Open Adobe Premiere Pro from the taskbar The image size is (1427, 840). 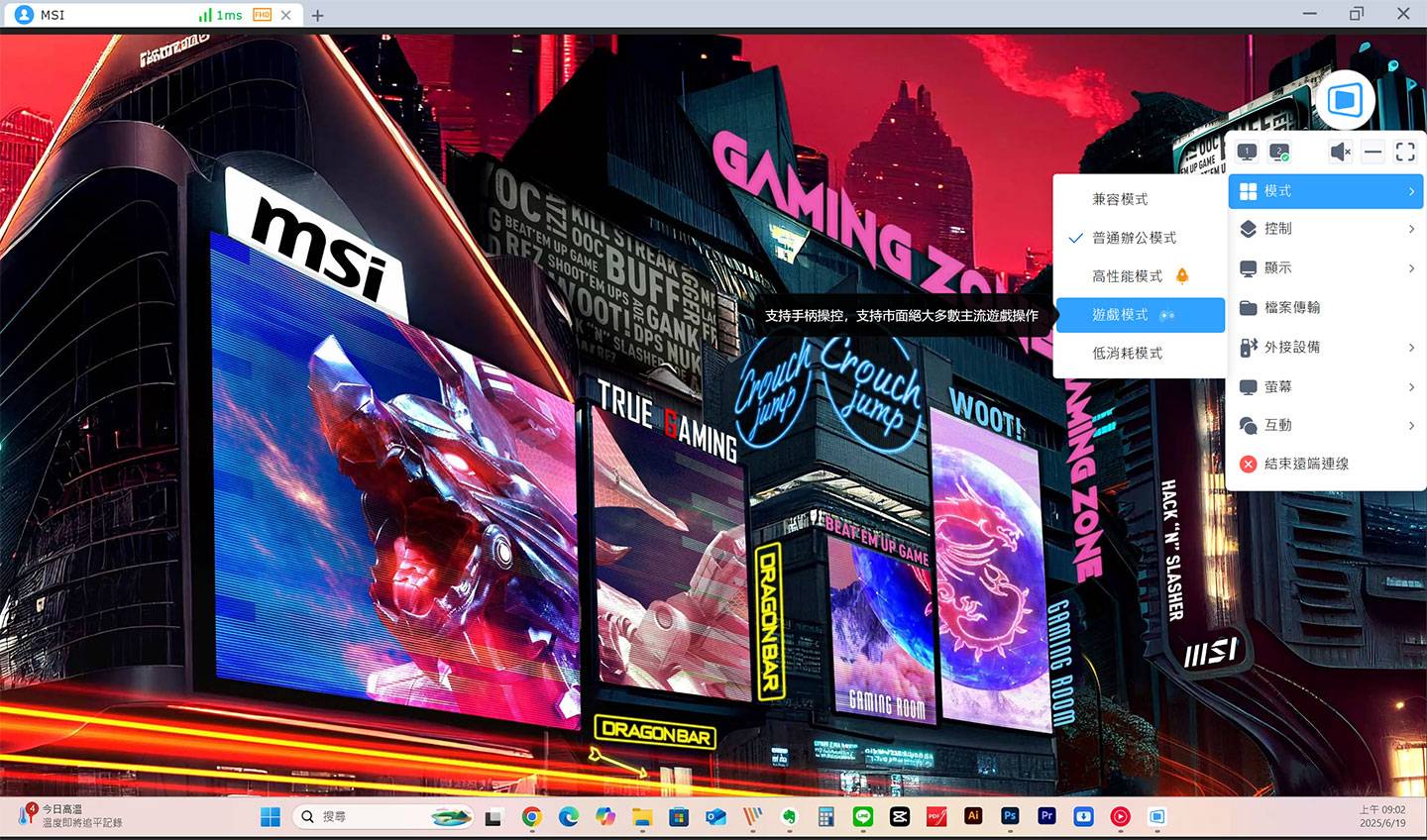(x=1046, y=816)
